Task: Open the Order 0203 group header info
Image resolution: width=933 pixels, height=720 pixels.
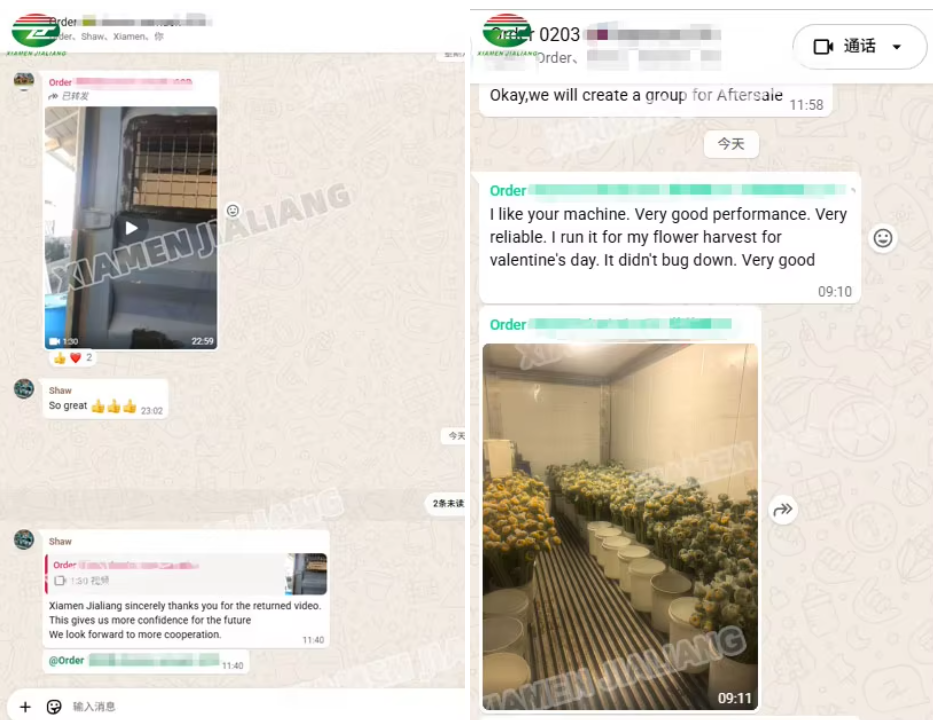Action: (x=601, y=45)
